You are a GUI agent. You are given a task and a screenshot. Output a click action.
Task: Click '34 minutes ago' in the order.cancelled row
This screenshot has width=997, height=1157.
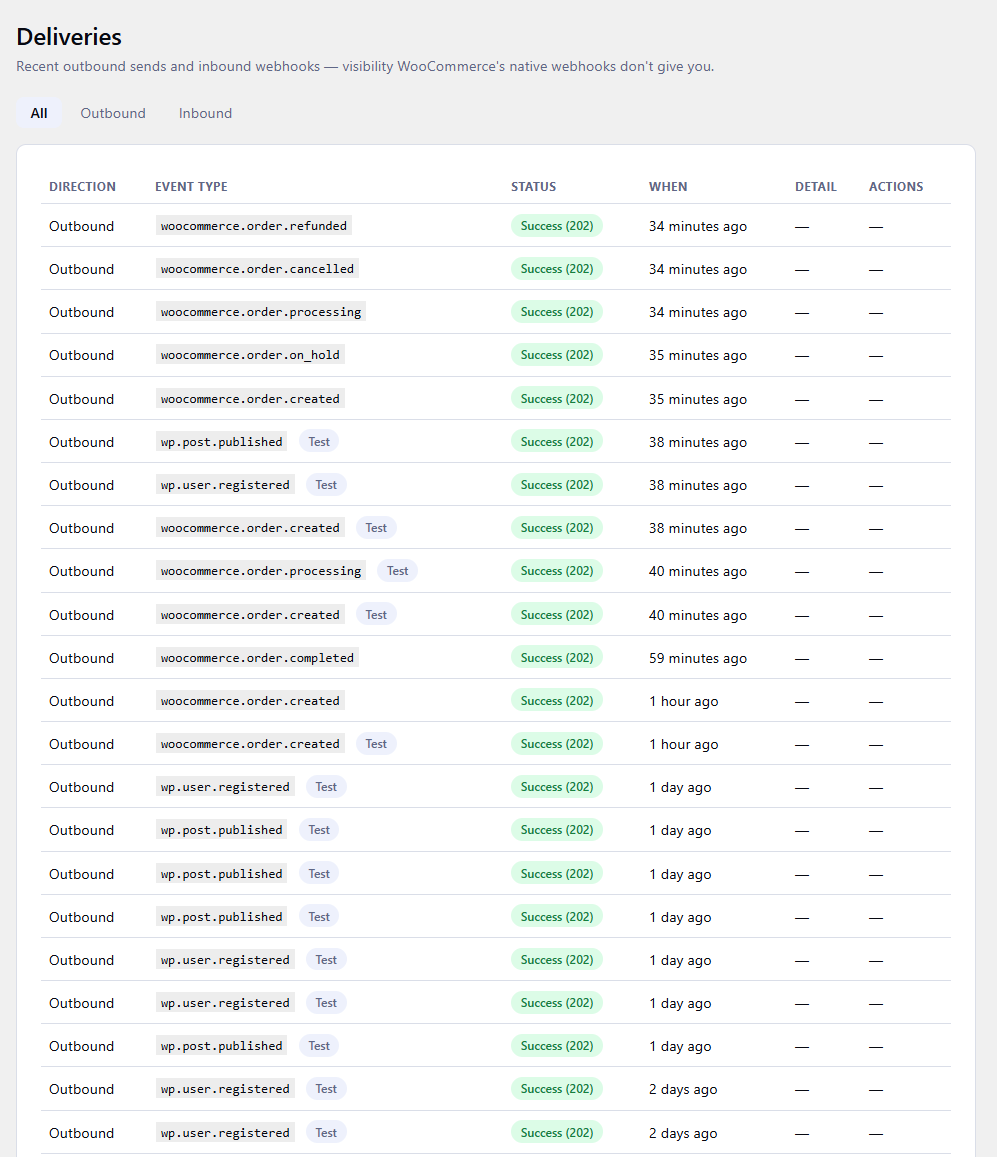(698, 269)
